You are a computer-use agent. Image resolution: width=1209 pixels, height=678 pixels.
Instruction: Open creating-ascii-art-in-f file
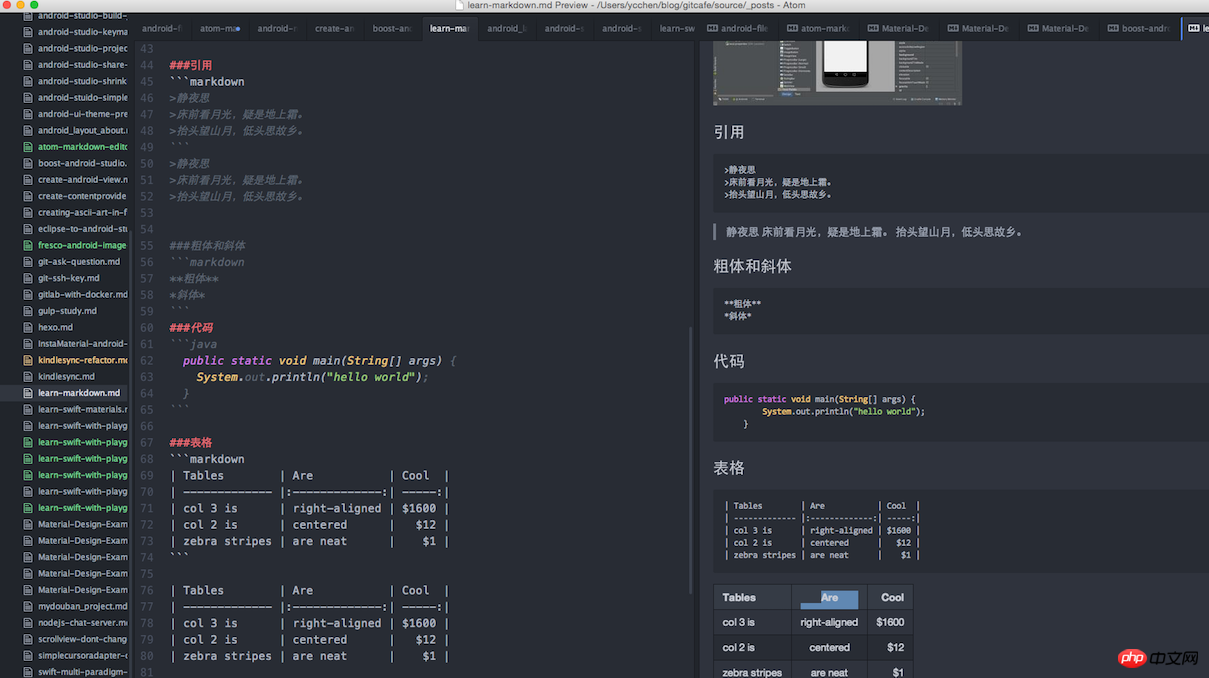pyautogui.click(x=83, y=212)
